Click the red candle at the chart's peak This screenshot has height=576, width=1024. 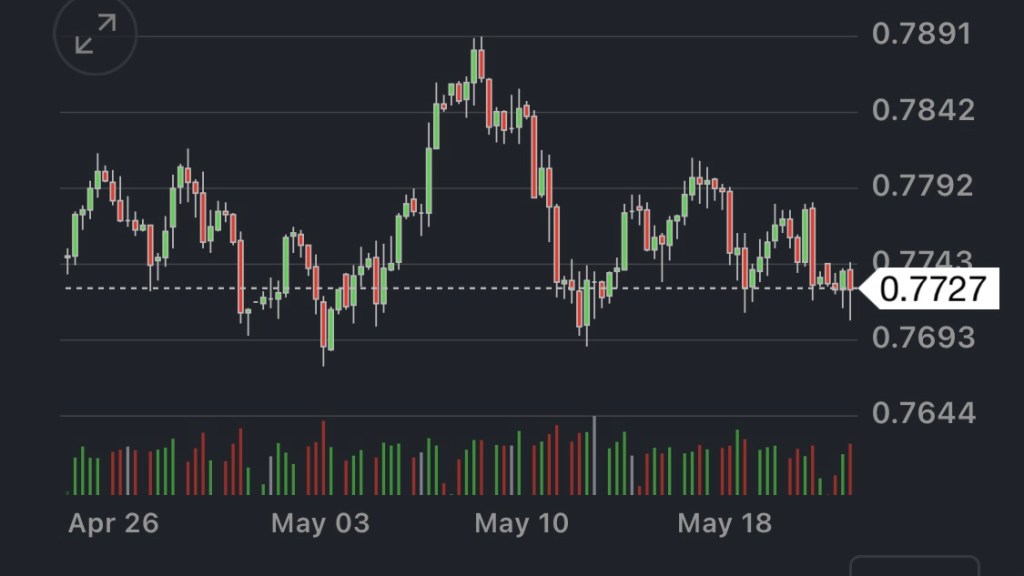coord(482,64)
